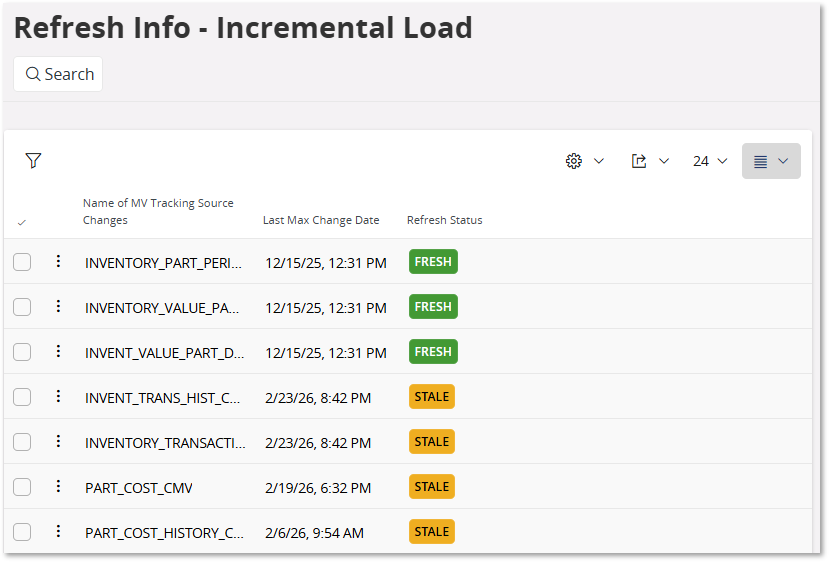This screenshot has width=829, height=562.
Task: Click INVENTORY_TRANSACTI... name cell
Action: click(x=165, y=443)
